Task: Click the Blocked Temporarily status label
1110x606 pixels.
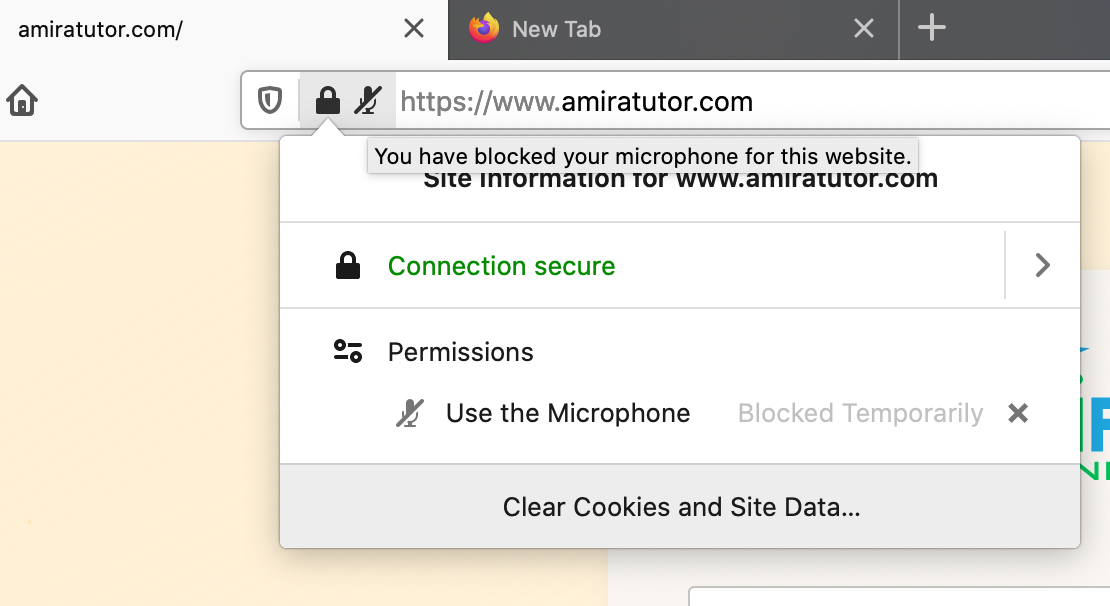Action: [860, 413]
